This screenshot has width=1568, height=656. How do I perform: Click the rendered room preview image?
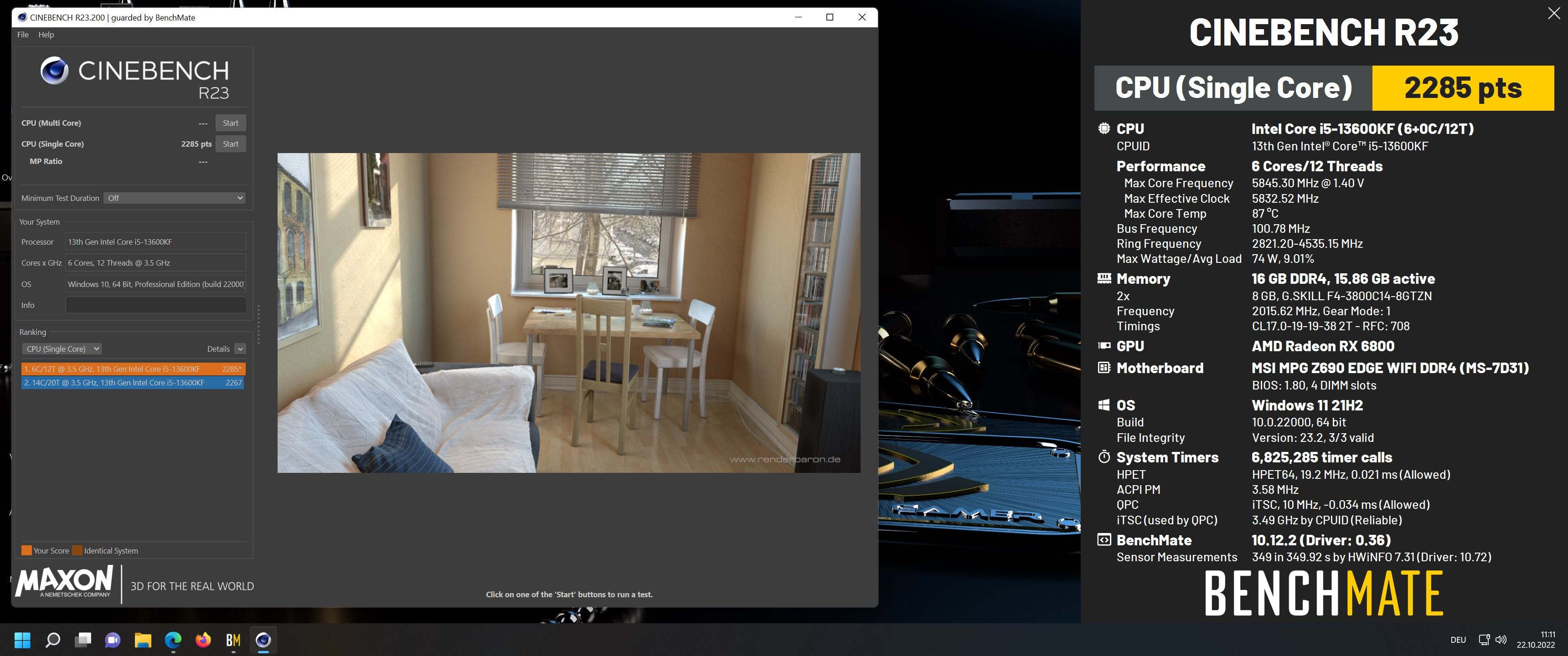click(x=568, y=313)
